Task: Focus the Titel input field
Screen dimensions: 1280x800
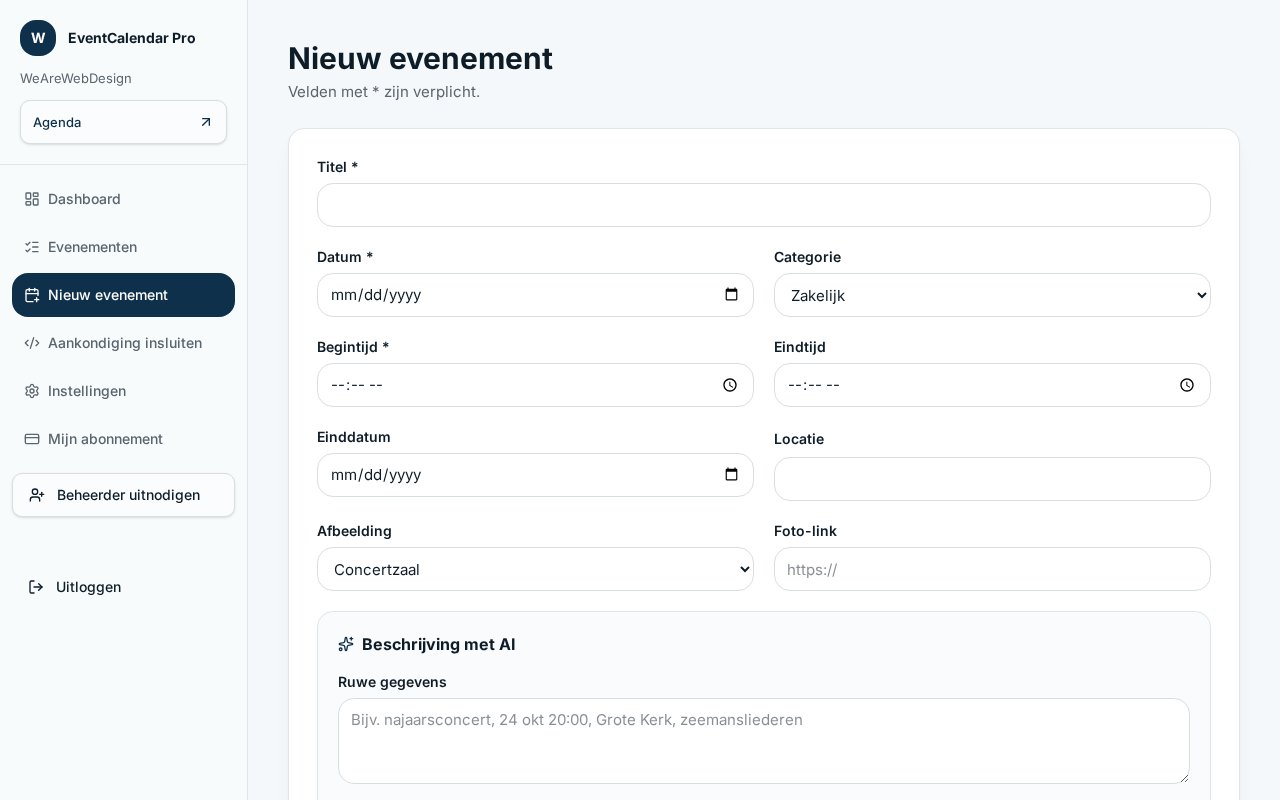Action: pyautogui.click(x=764, y=205)
